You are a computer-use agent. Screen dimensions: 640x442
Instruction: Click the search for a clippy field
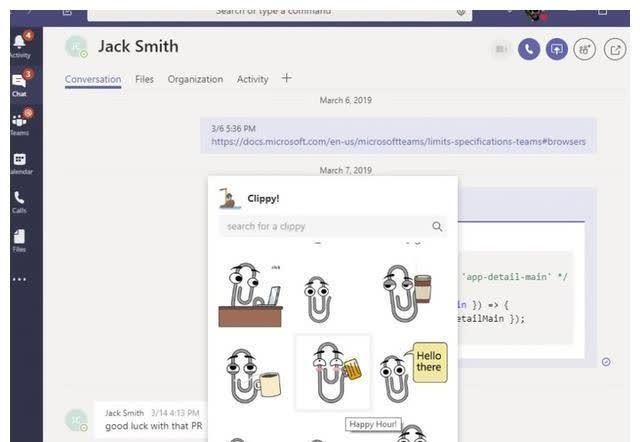point(333,226)
